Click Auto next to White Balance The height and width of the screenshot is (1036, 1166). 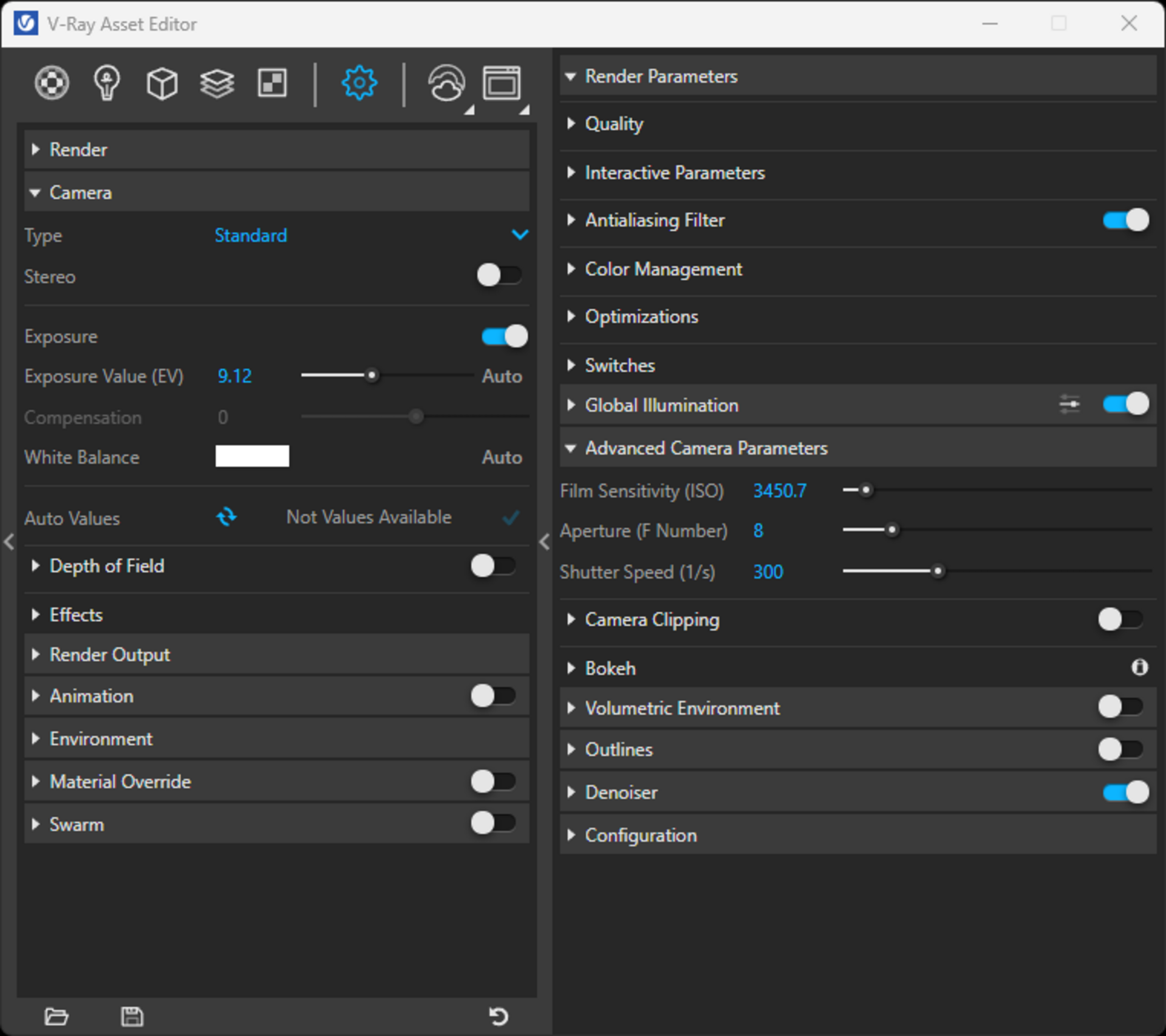coord(502,457)
